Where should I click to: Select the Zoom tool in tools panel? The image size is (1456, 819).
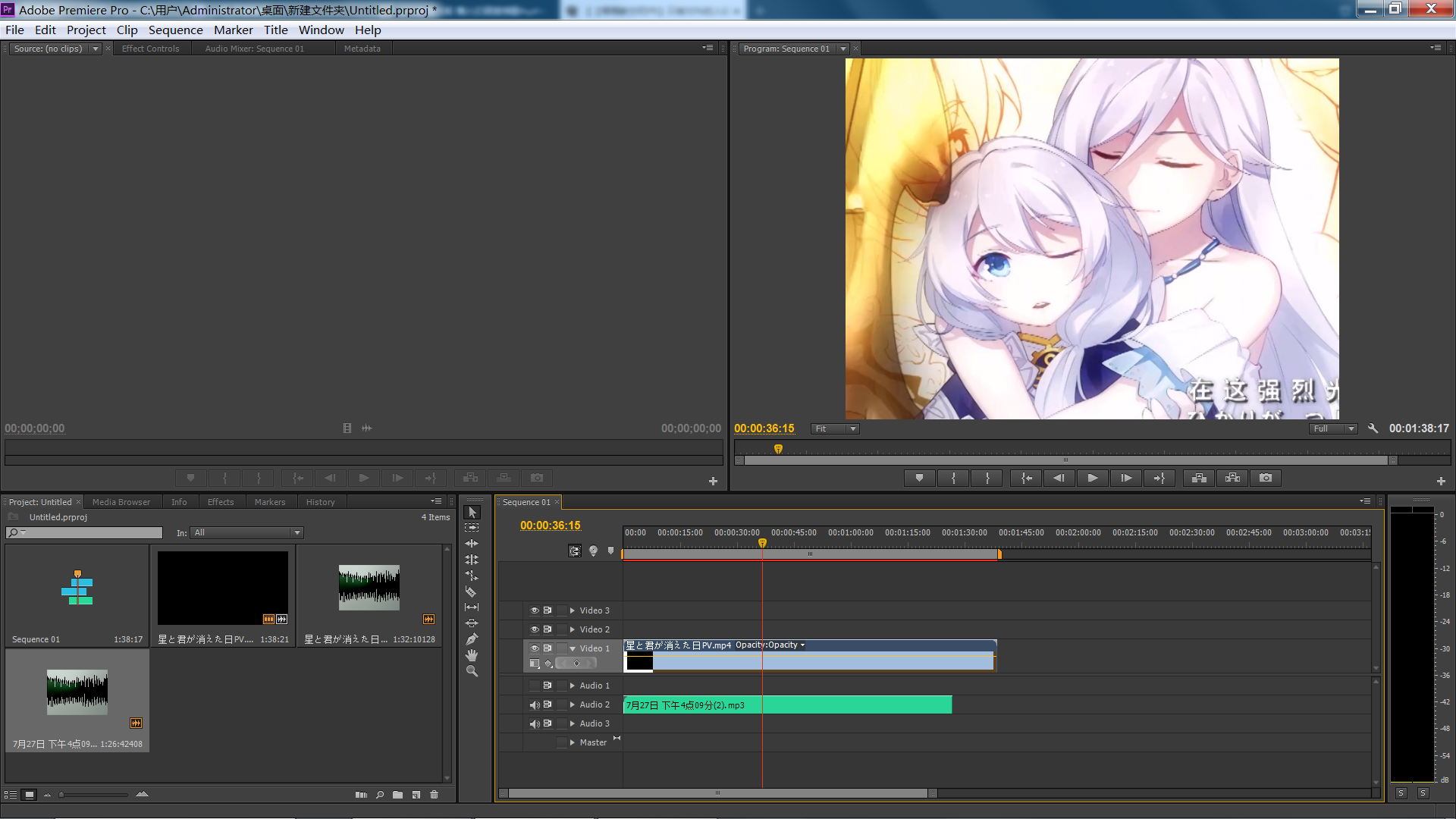pyautogui.click(x=472, y=671)
